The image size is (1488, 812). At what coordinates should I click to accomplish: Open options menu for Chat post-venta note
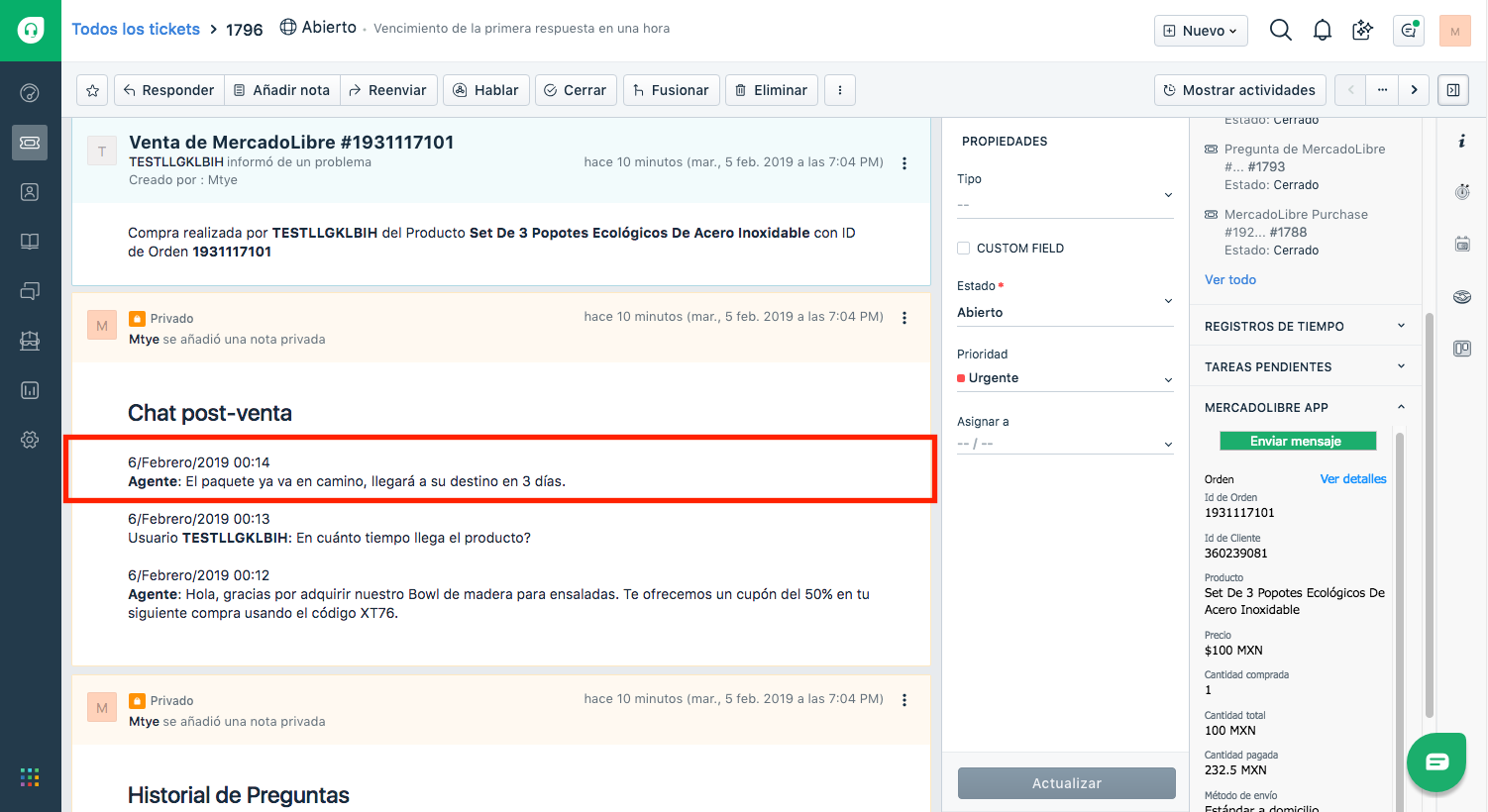pyautogui.click(x=904, y=318)
